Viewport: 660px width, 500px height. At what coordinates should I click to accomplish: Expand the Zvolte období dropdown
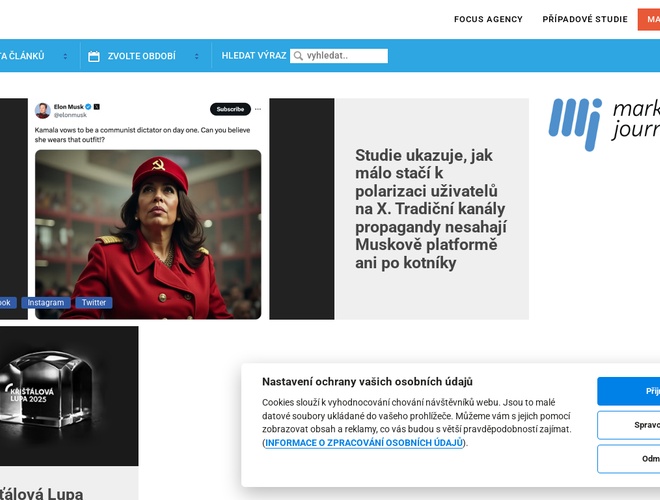point(197,56)
